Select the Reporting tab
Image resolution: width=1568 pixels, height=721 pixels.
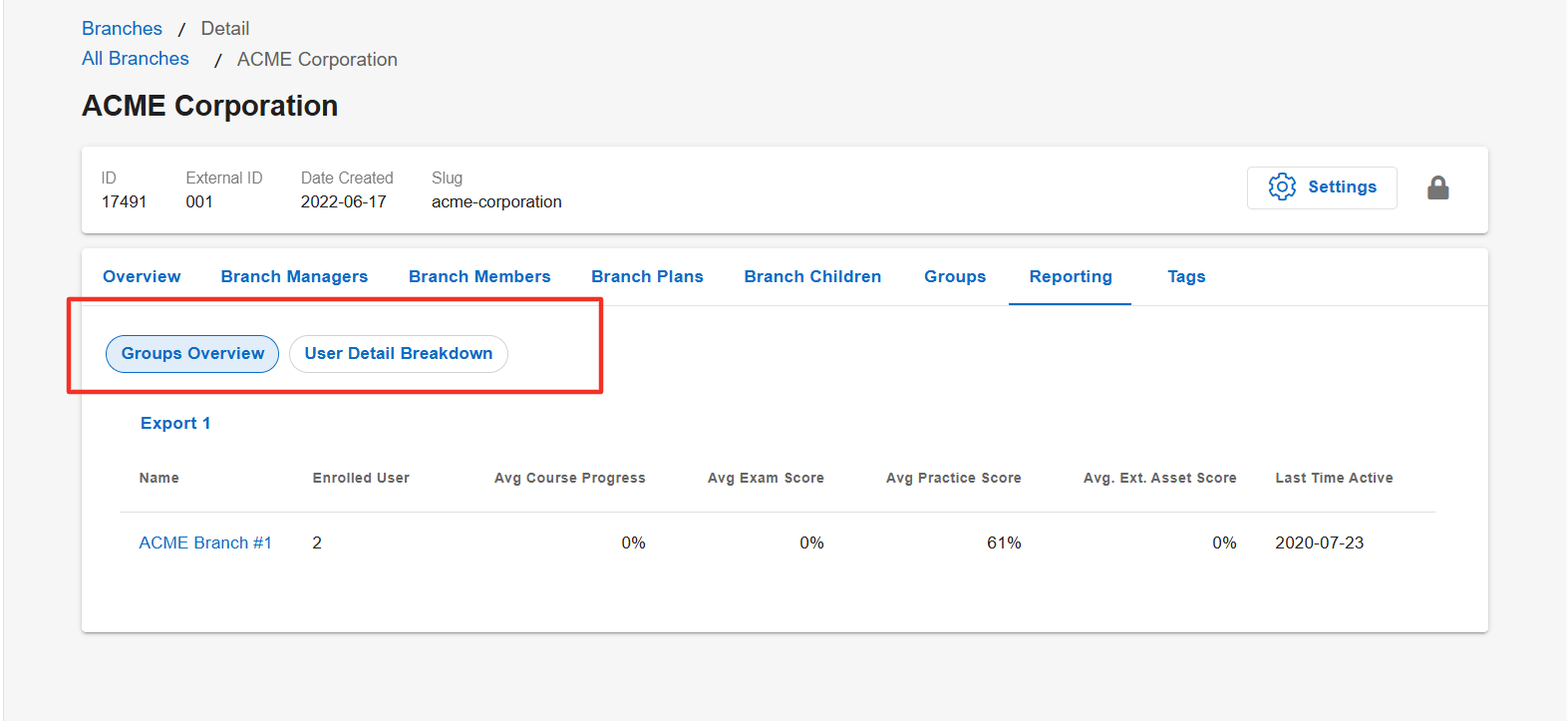pos(1071,276)
